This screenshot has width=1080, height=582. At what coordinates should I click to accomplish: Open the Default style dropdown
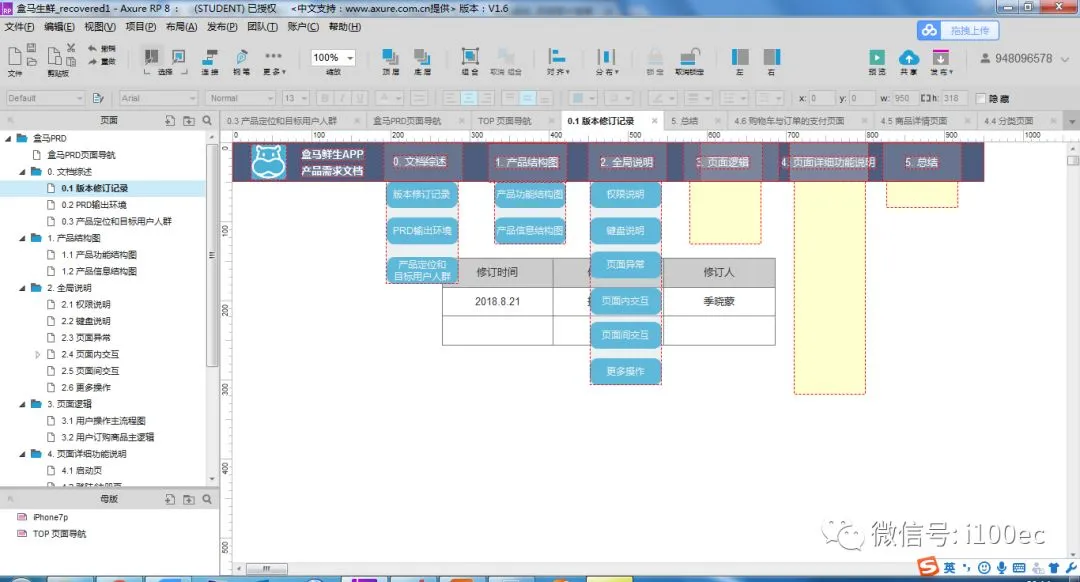click(45, 98)
